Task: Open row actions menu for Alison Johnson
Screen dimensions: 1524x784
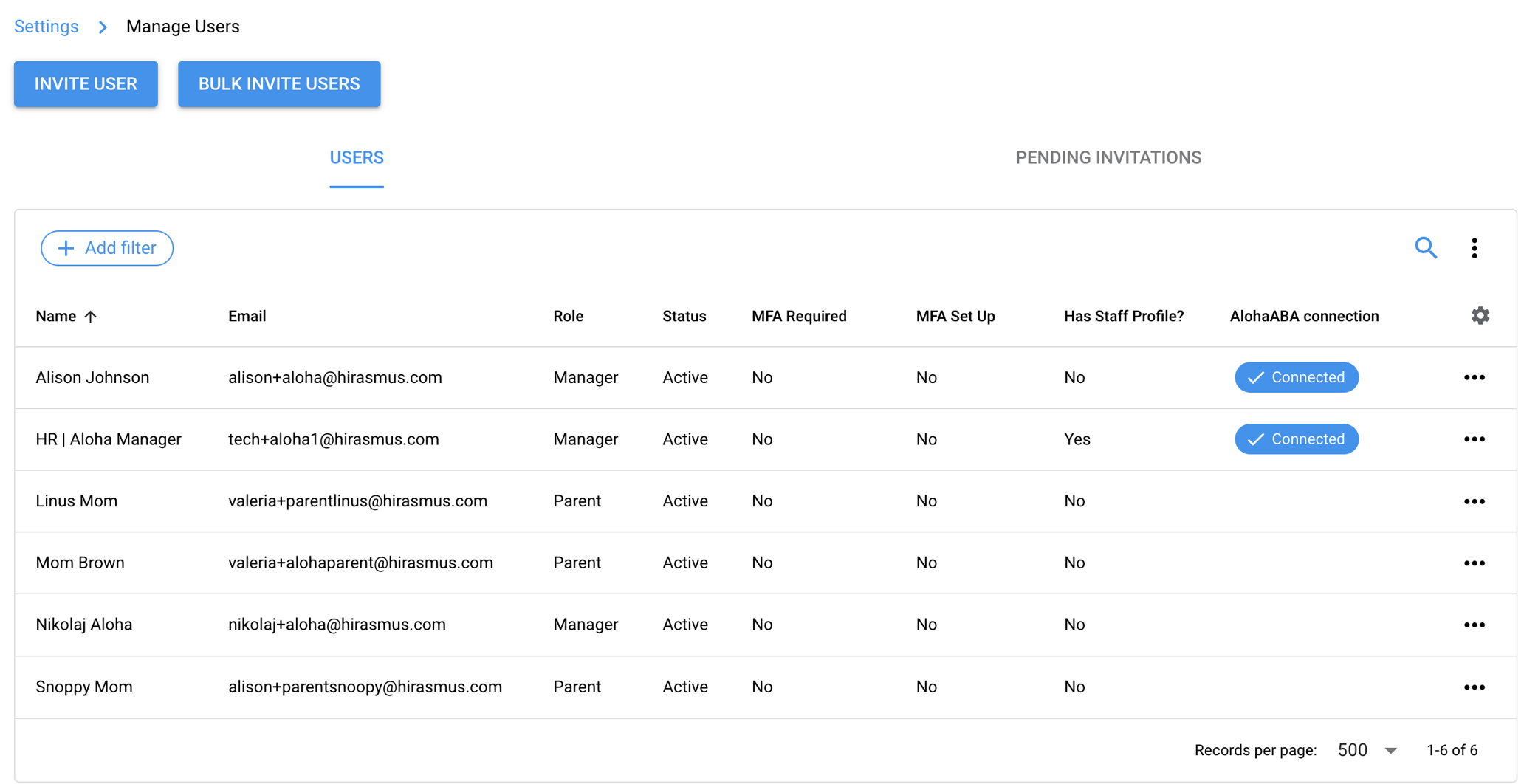Action: click(x=1475, y=377)
